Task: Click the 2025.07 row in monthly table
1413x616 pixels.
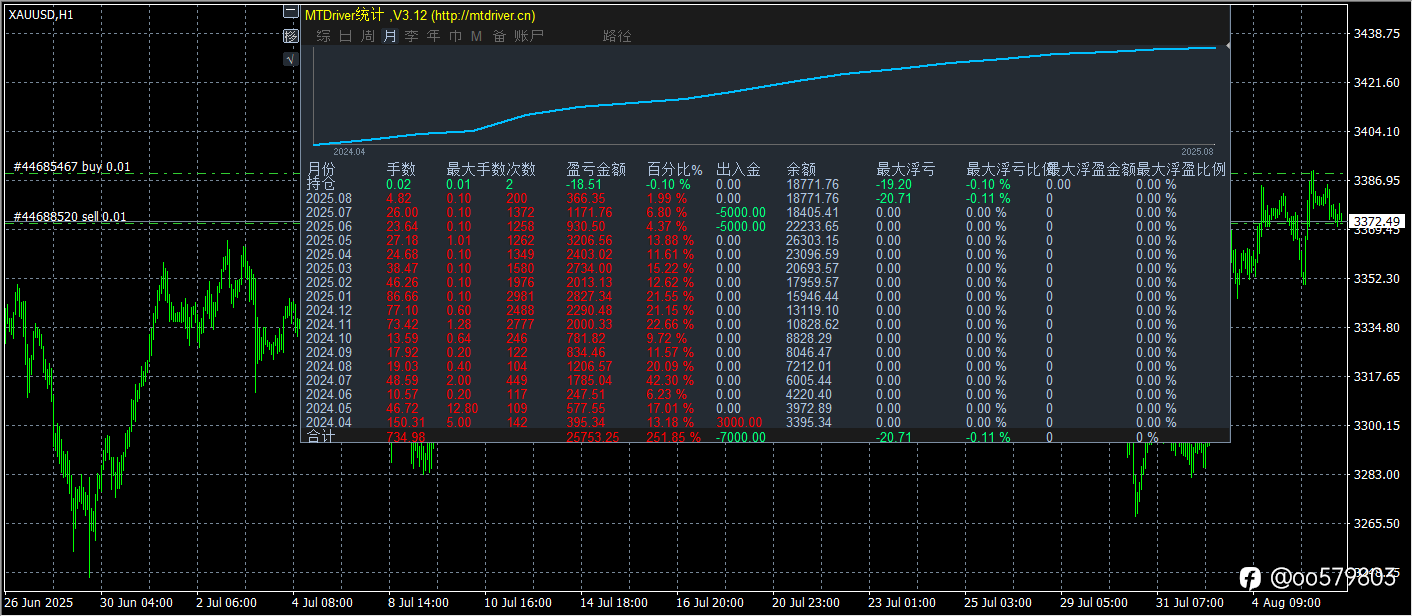Action: tap(766, 212)
